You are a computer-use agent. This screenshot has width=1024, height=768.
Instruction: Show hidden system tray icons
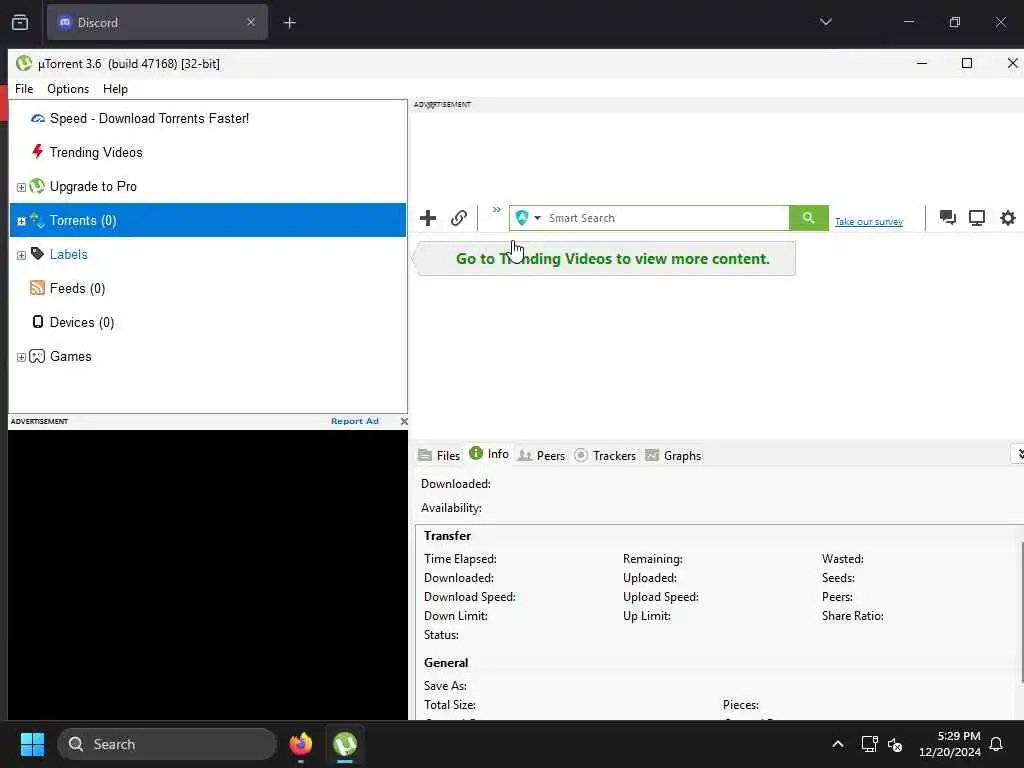[x=838, y=744]
